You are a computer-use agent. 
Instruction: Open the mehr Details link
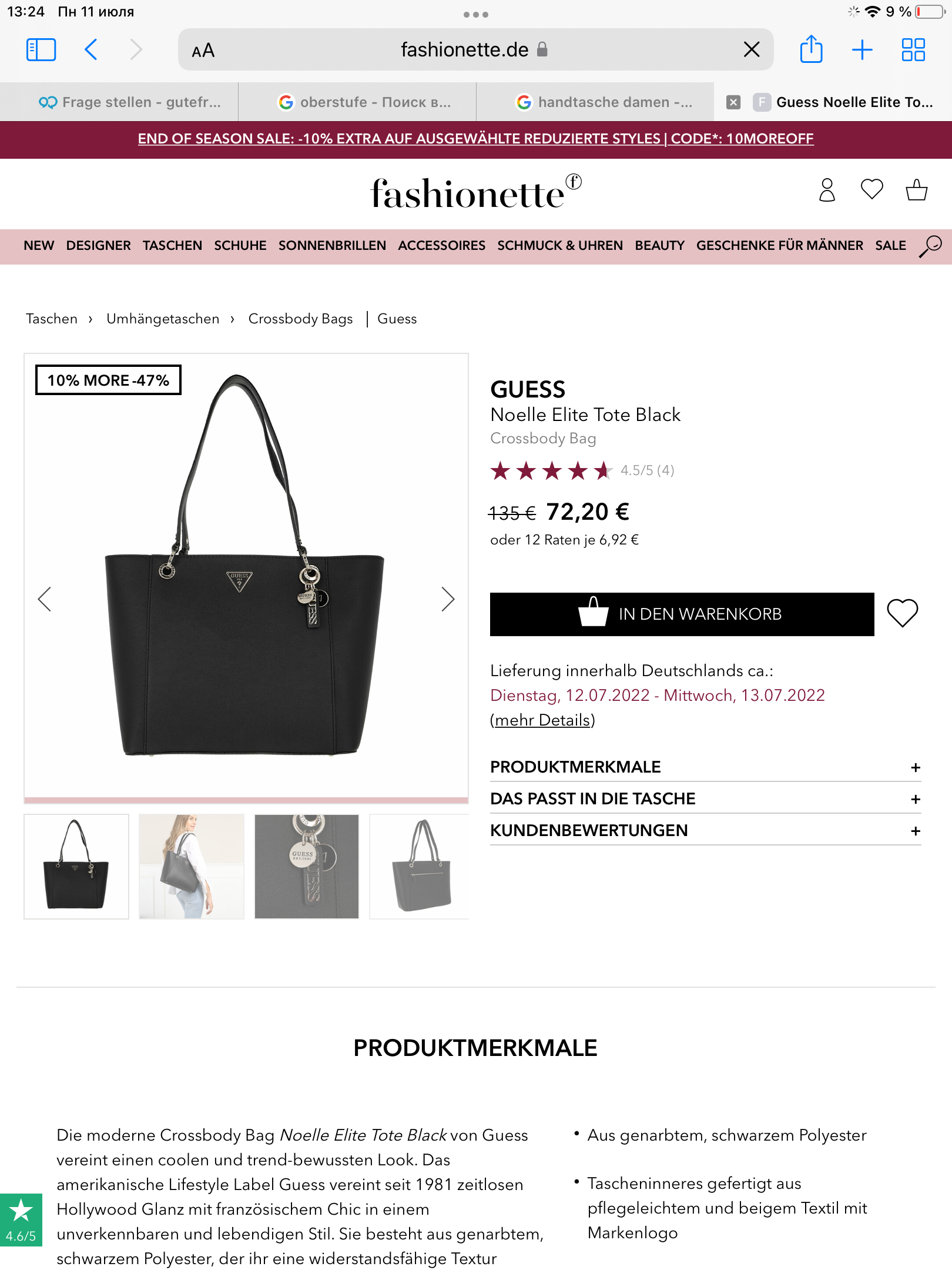coord(542,720)
